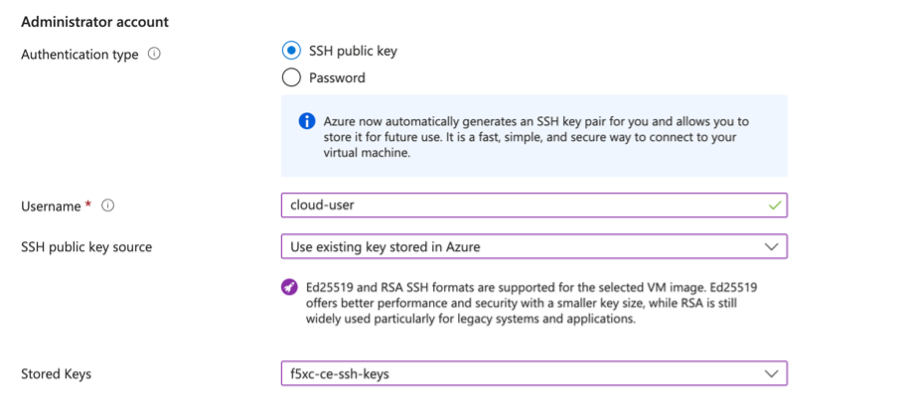The height and width of the screenshot is (412, 910).
Task: Click the 'Password' option label text
Action: (337, 77)
